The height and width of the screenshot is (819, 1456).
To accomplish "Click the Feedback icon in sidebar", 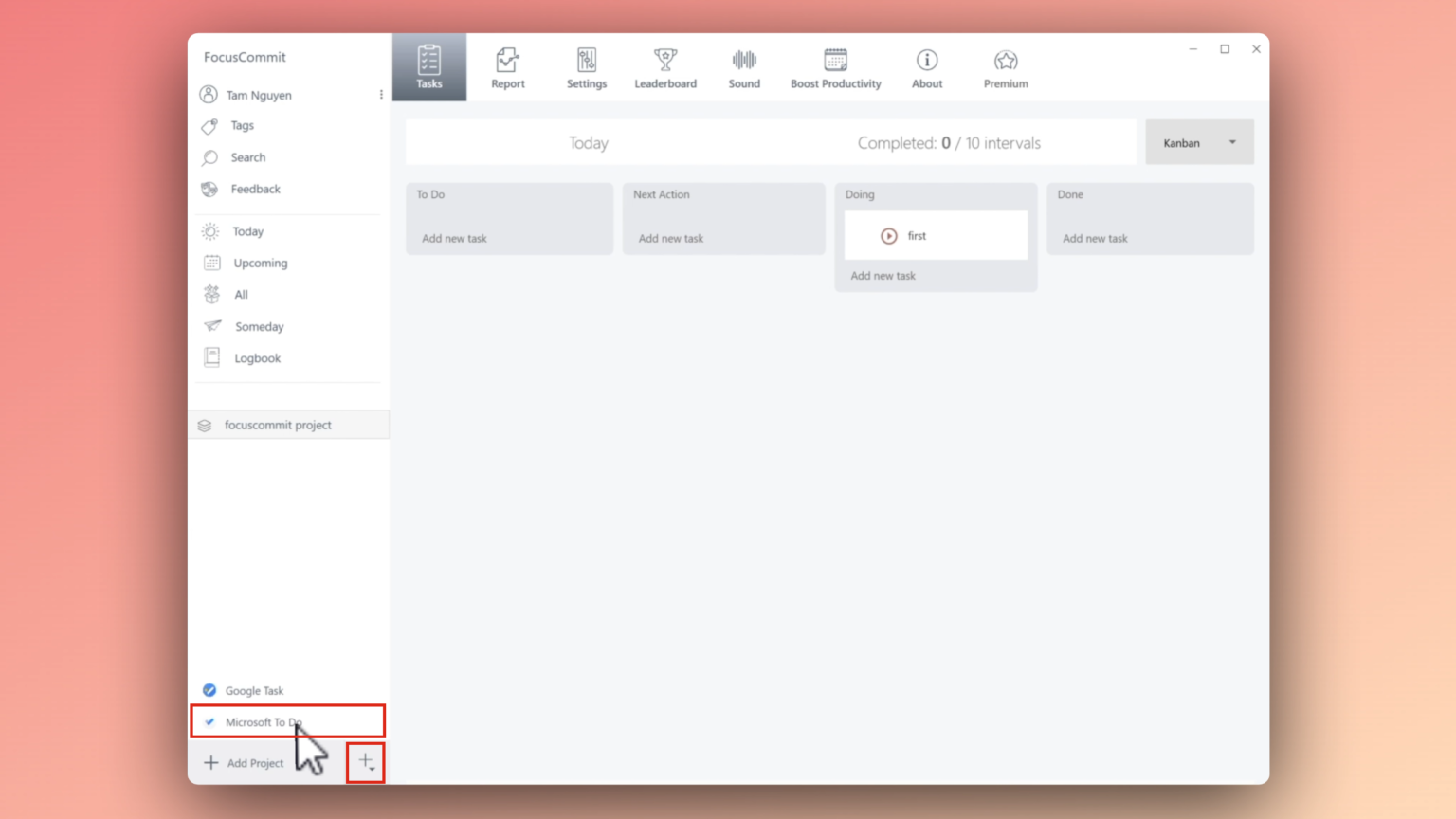I will pyautogui.click(x=209, y=189).
